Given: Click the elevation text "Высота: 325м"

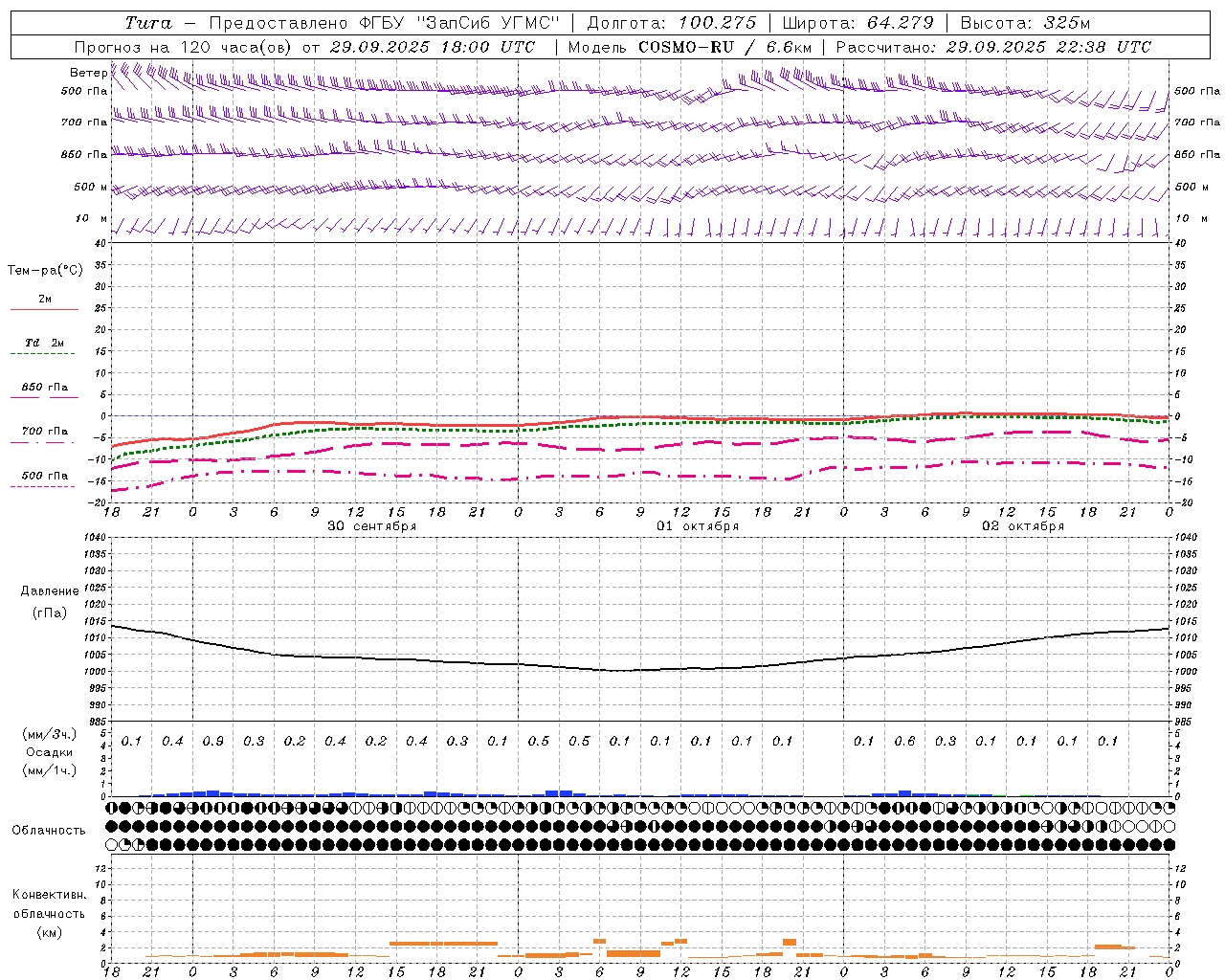Looking at the screenshot, I should click(x=1025, y=23).
